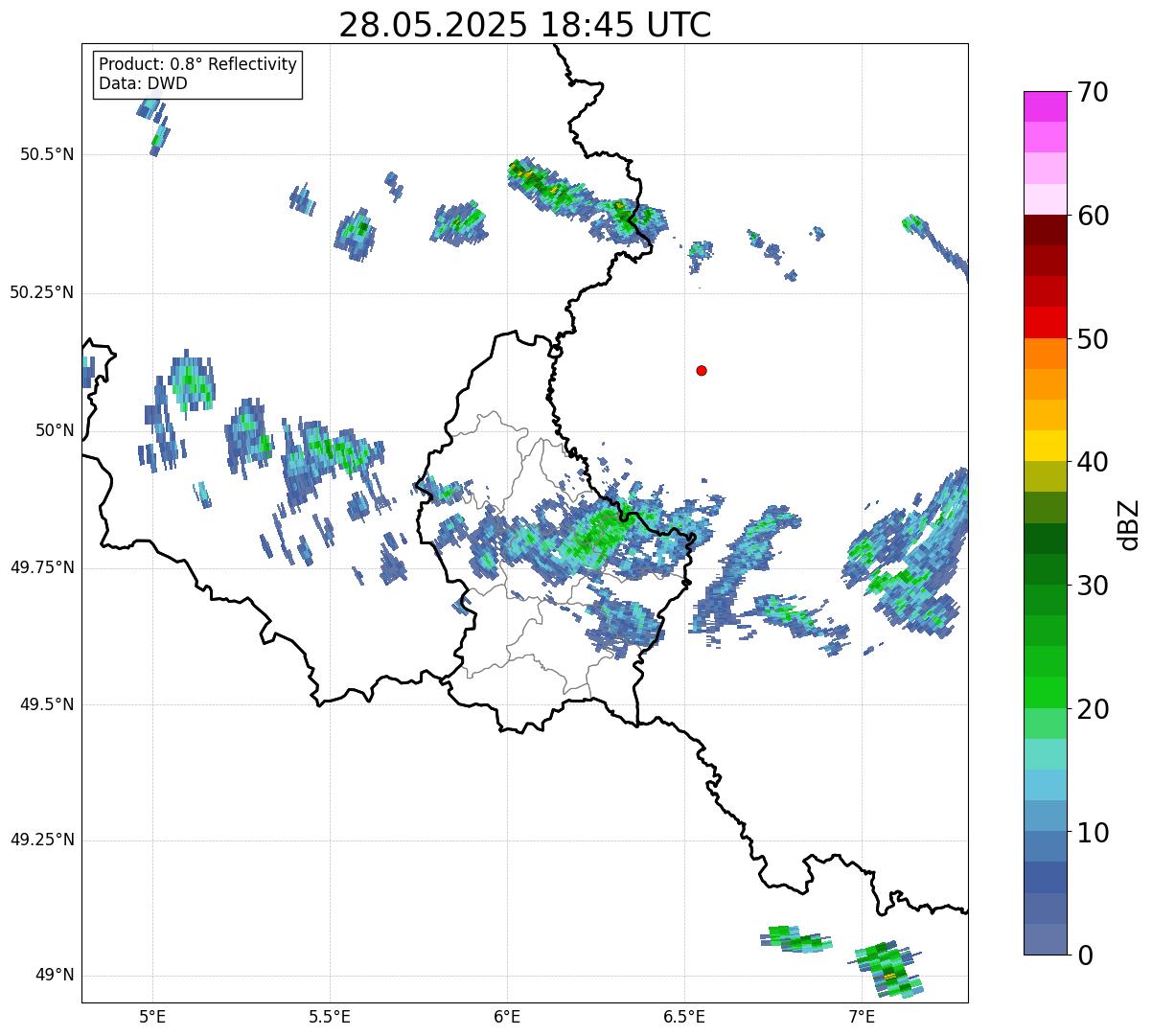Screen dimensions: 1152x1036
Task: Click the red station marker dot
Action: (x=702, y=370)
